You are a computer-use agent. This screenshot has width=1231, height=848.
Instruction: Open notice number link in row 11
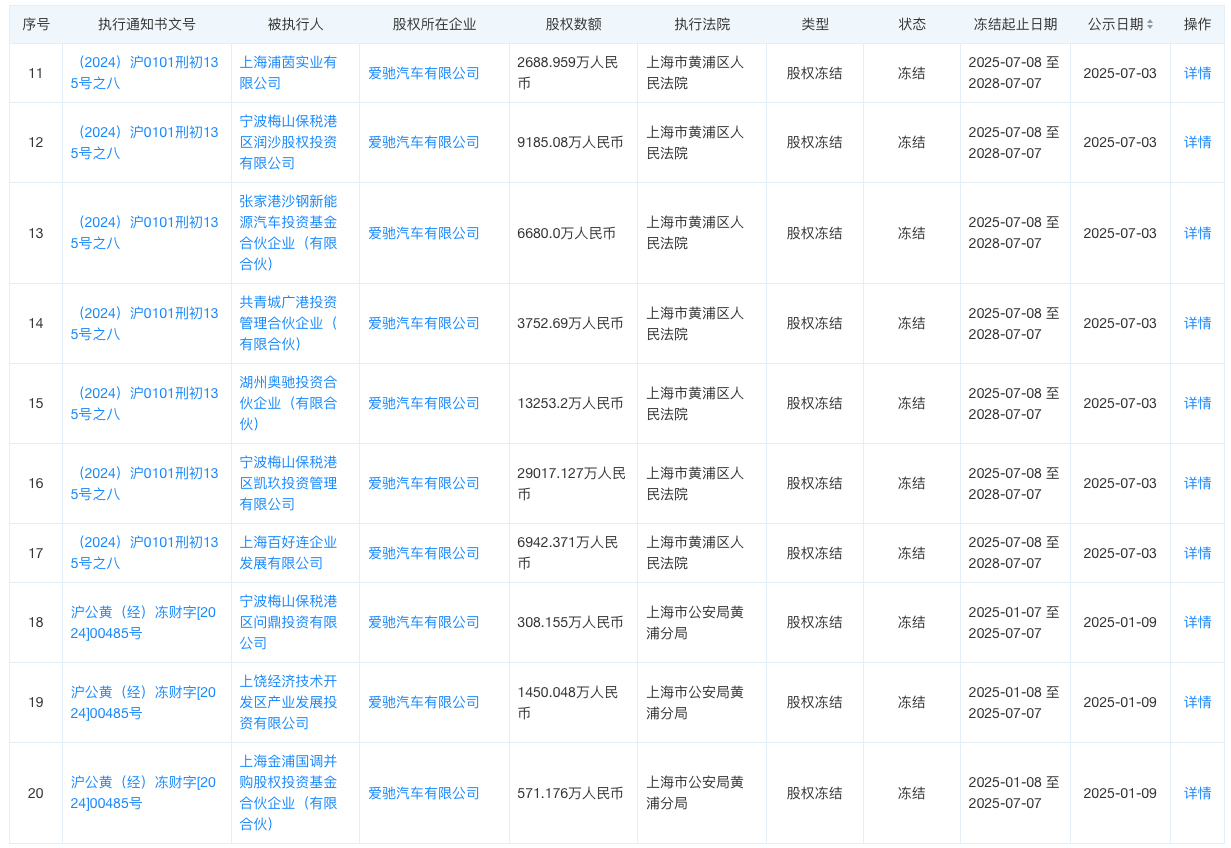point(145,73)
